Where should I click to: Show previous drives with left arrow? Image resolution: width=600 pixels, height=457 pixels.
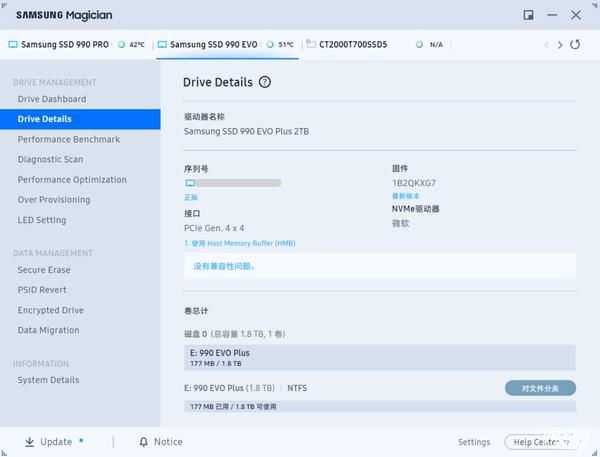coord(546,45)
